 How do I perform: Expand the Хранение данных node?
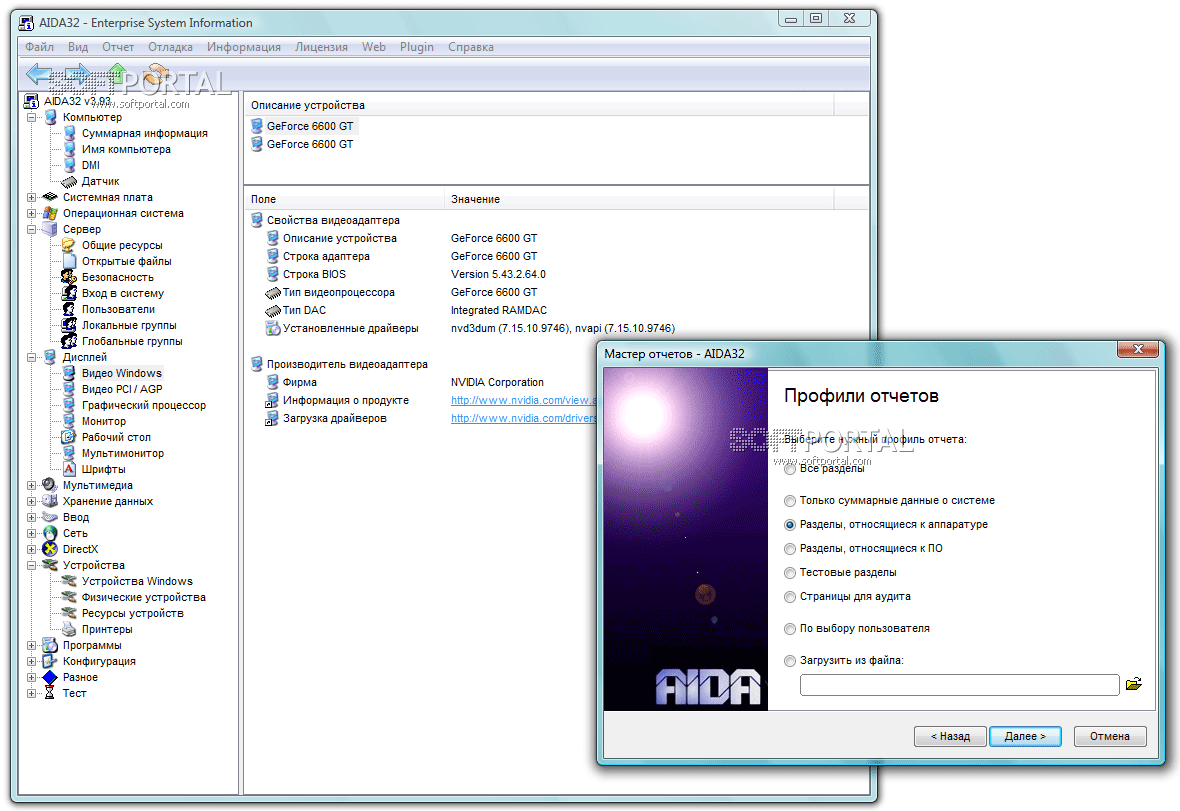pyautogui.click(x=32, y=501)
